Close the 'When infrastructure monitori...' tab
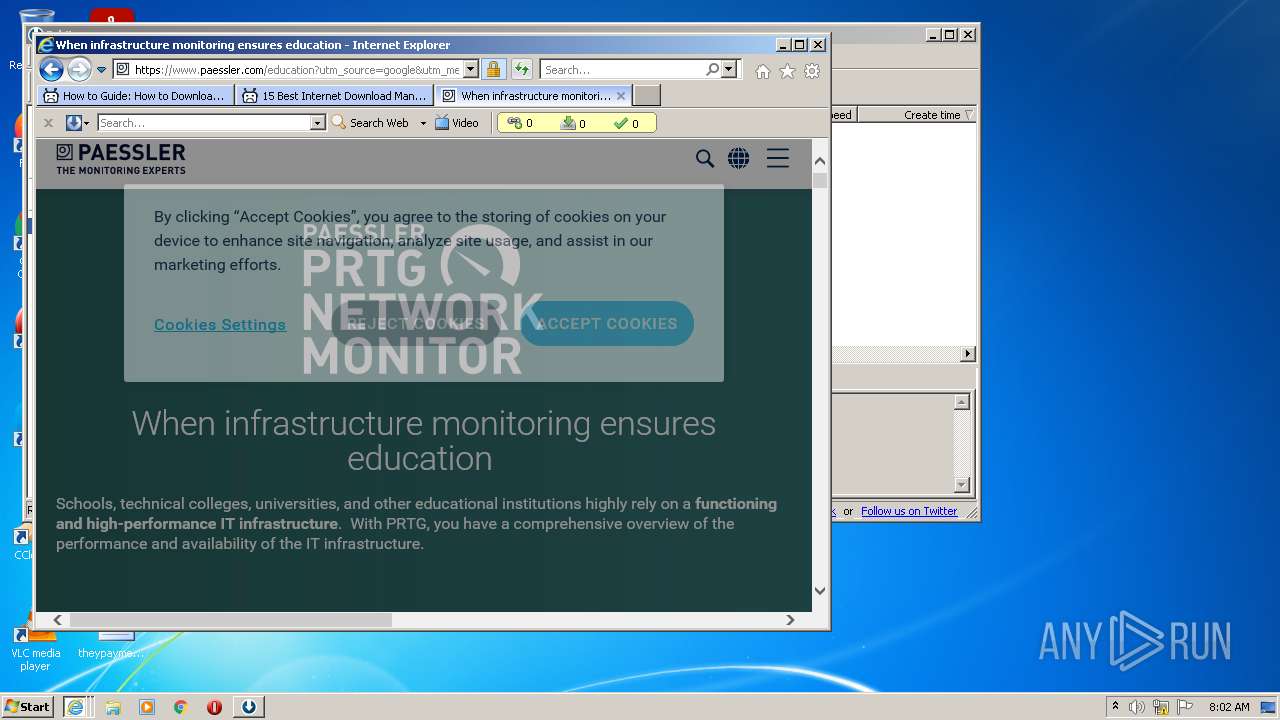Image resolution: width=1280 pixels, height=720 pixels. [x=621, y=96]
